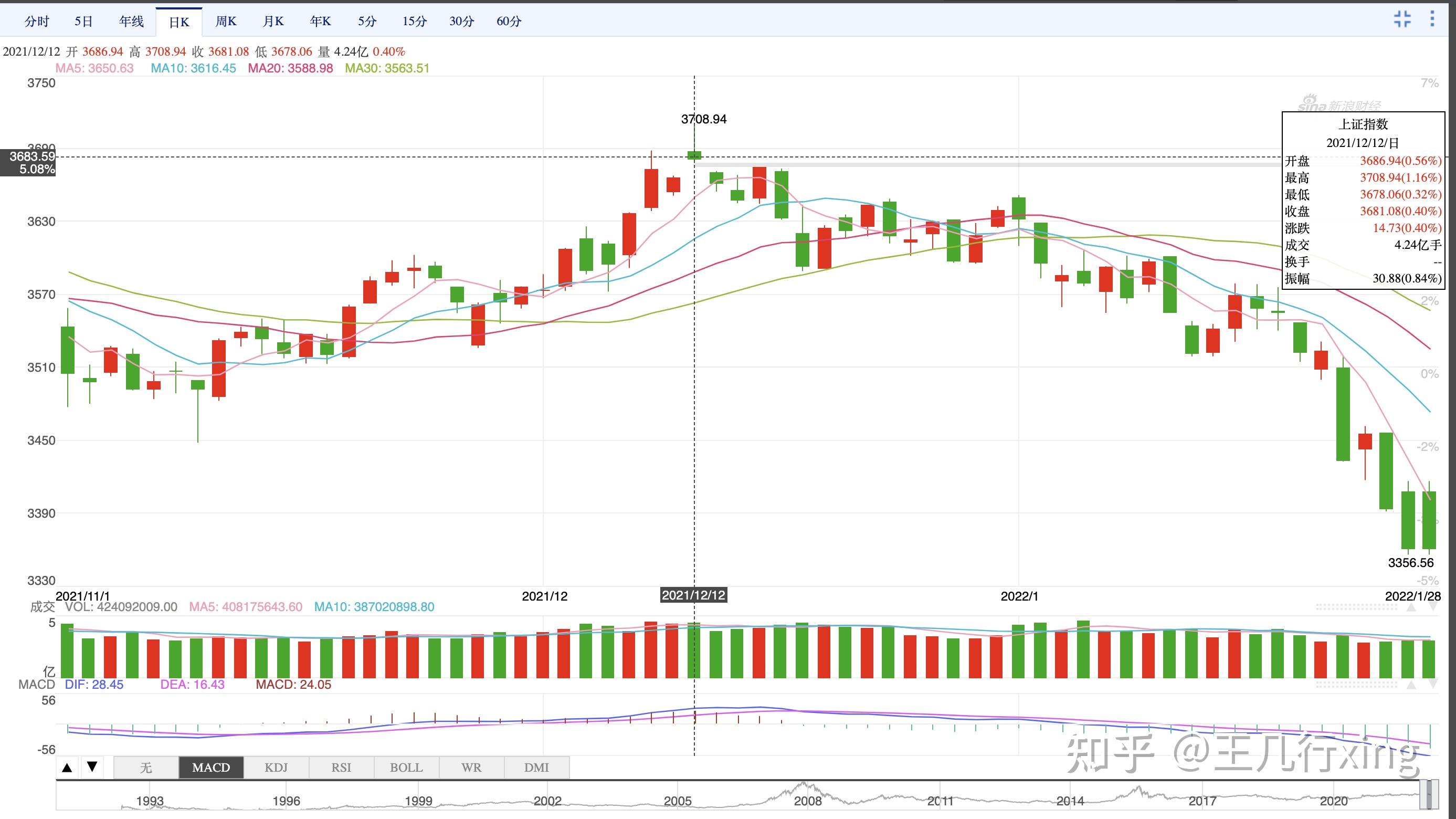Click up arrow beside MACD panel
The height and width of the screenshot is (819, 1456).
pyautogui.click(x=1411, y=685)
